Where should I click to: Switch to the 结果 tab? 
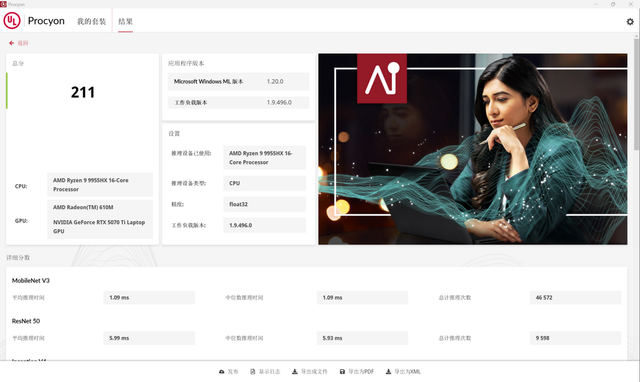pos(125,21)
